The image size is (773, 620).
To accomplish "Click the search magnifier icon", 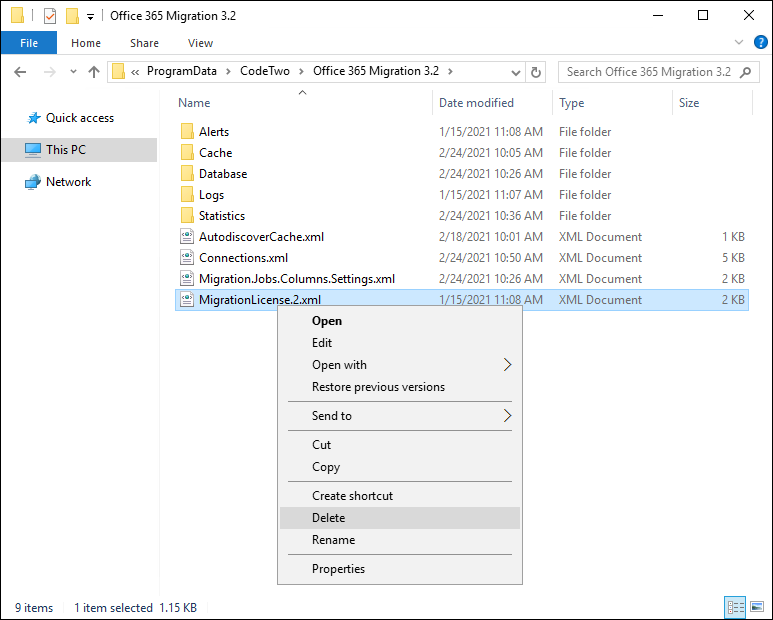I will tap(746, 72).
